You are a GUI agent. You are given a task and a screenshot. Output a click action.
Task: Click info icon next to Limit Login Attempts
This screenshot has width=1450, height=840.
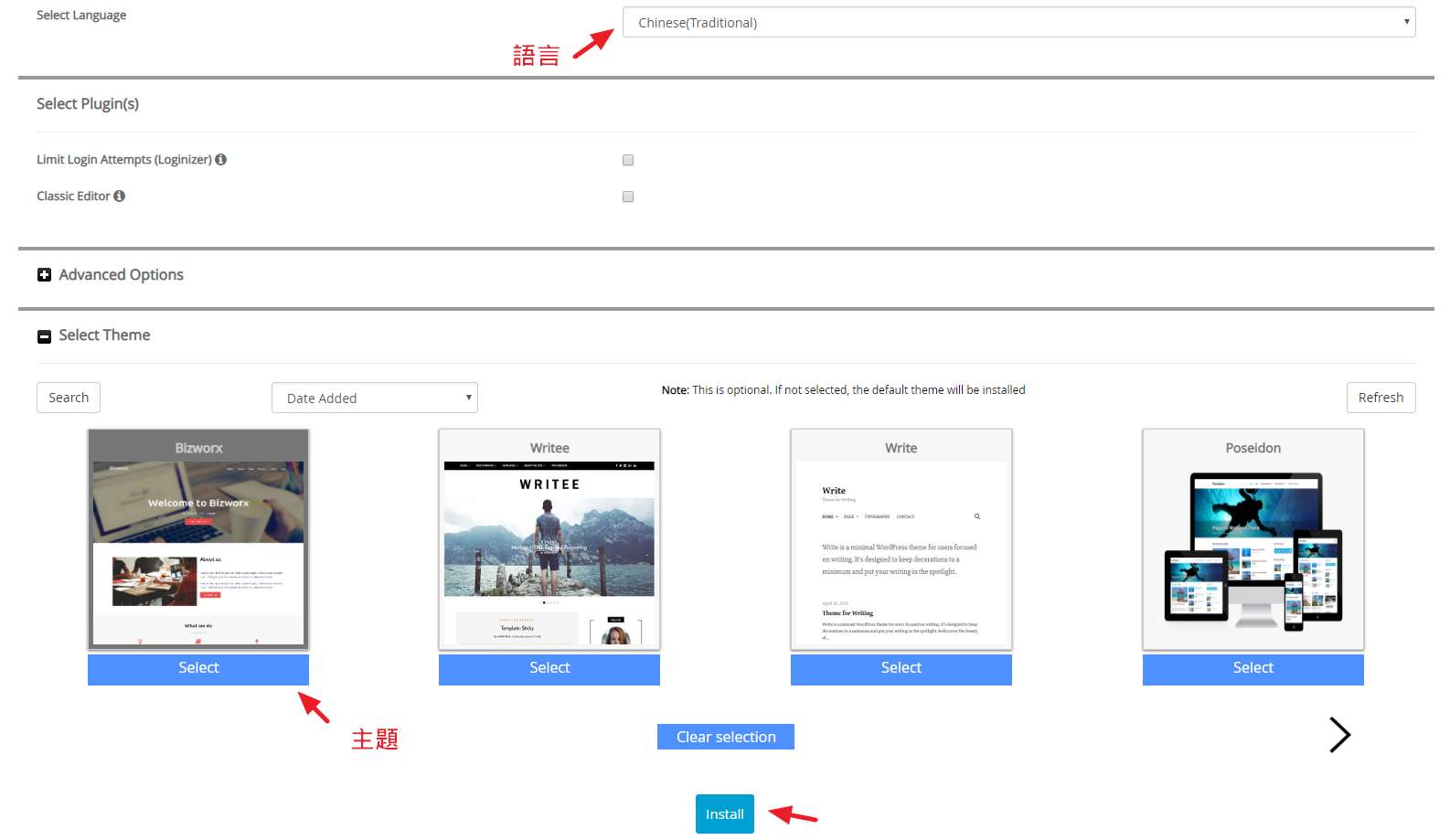pos(220,159)
